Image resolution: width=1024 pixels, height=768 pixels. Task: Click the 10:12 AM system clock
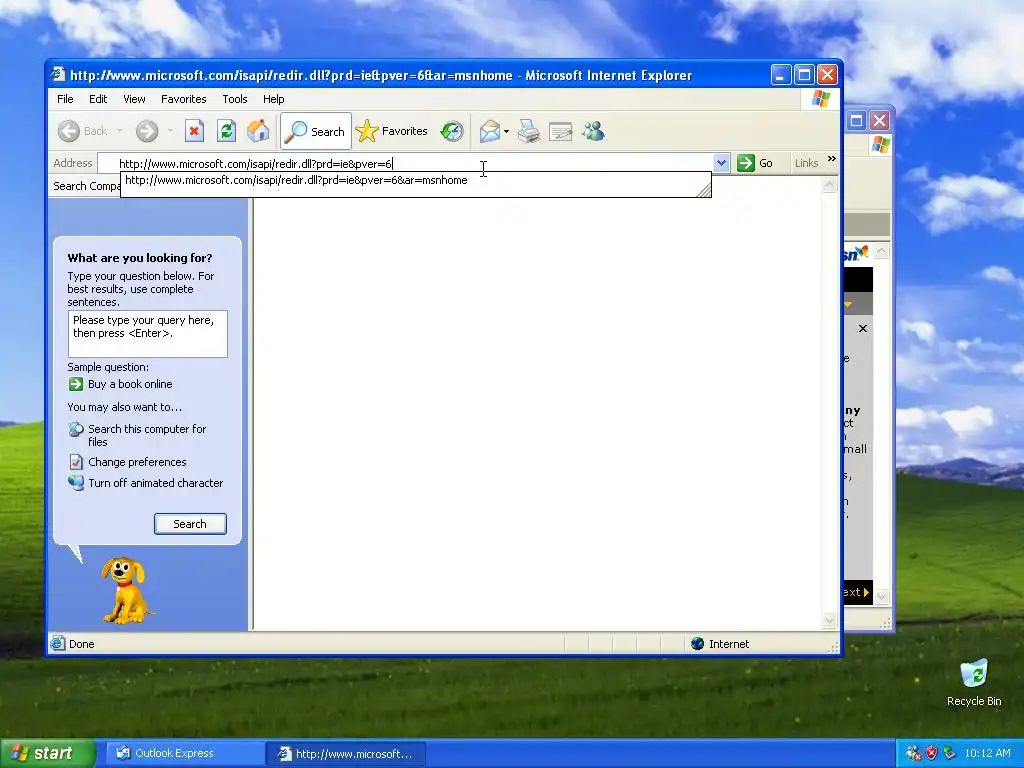click(x=987, y=754)
